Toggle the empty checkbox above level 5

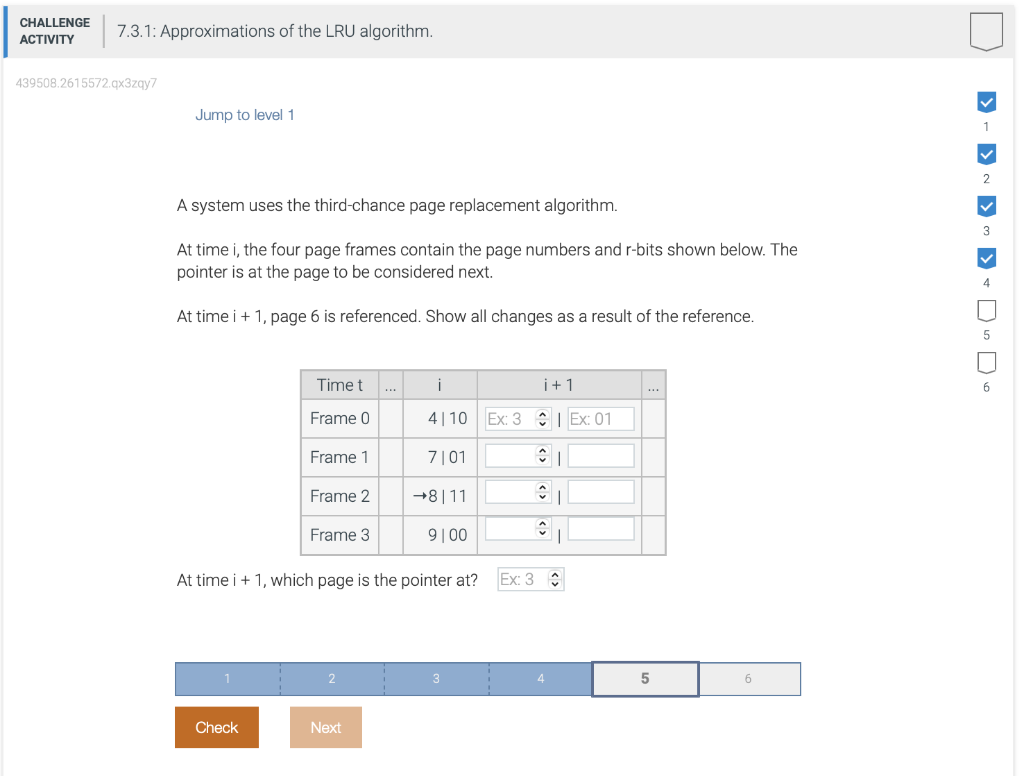click(986, 310)
